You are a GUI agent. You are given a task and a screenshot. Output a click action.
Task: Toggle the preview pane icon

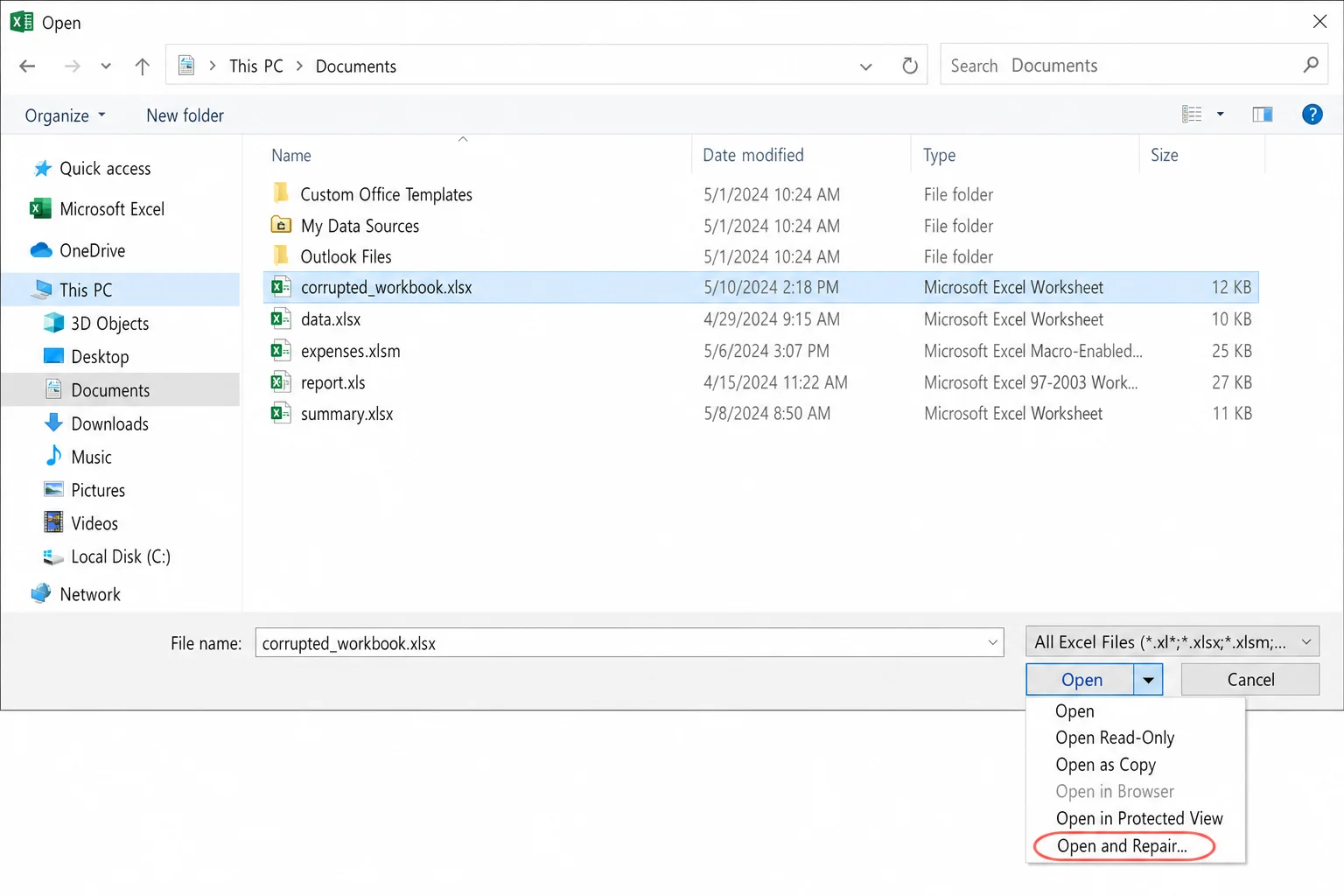pyautogui.click(x=1262, y=114)
